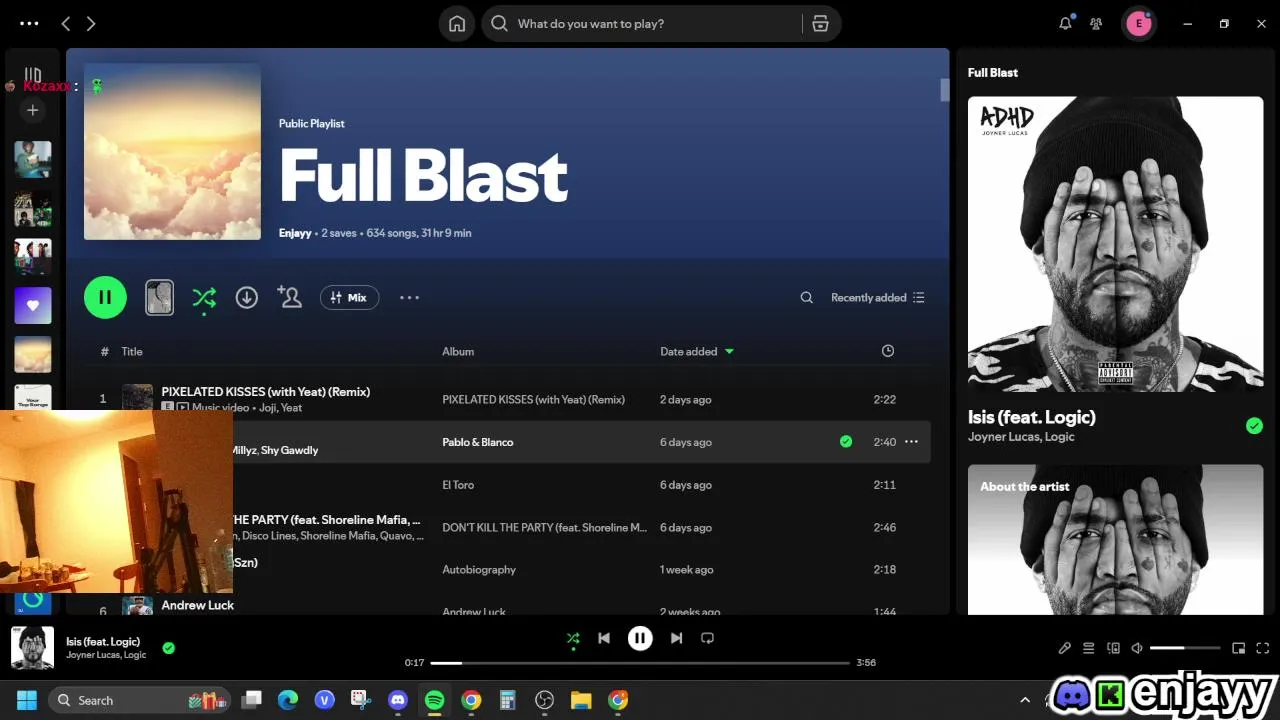Open the Mix options button
Viewport: 1280px width, 720px height.
click(349, 297)
